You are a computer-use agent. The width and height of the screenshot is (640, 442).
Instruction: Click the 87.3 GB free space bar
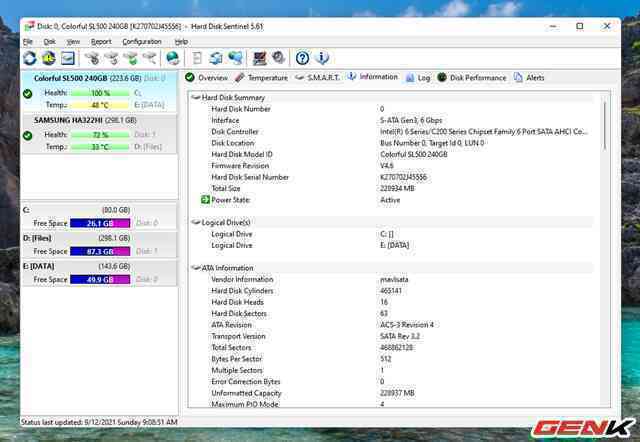pyautogui.click(x=100, y=251)
